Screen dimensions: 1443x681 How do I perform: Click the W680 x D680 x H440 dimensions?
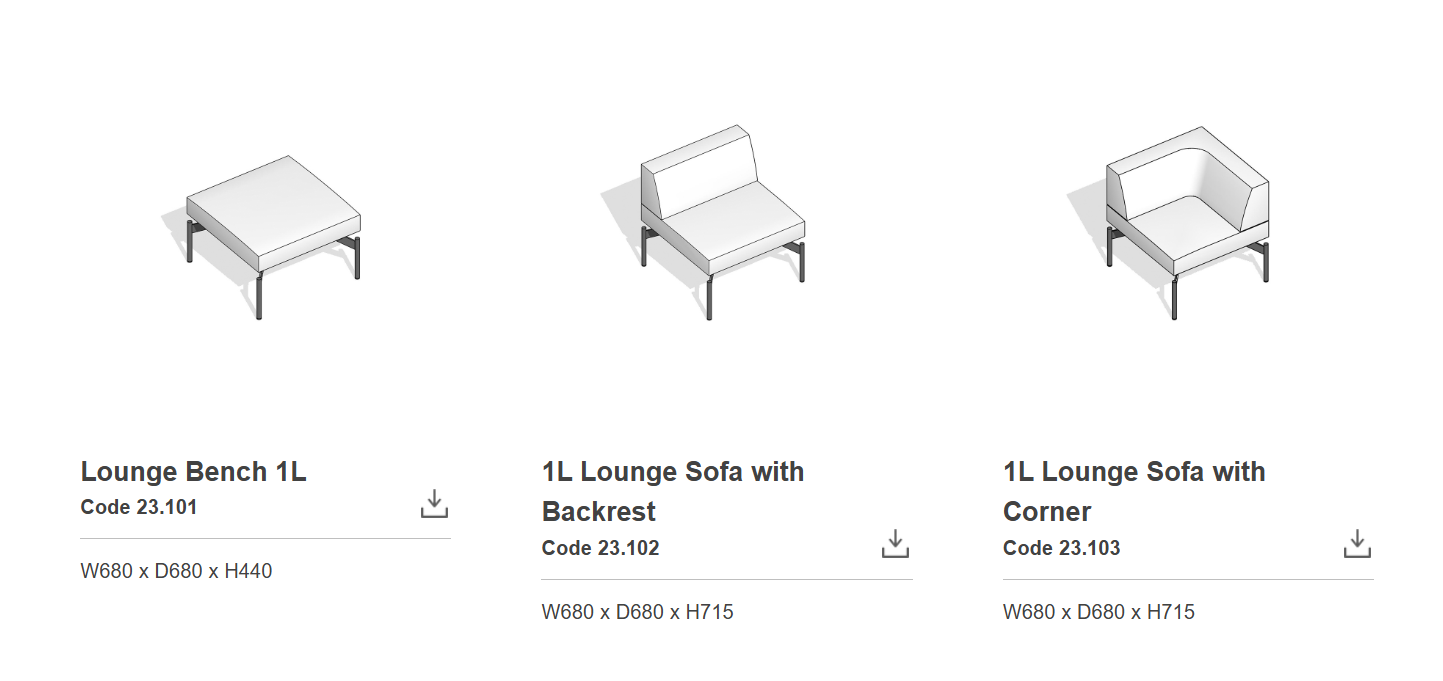(176, 571)
